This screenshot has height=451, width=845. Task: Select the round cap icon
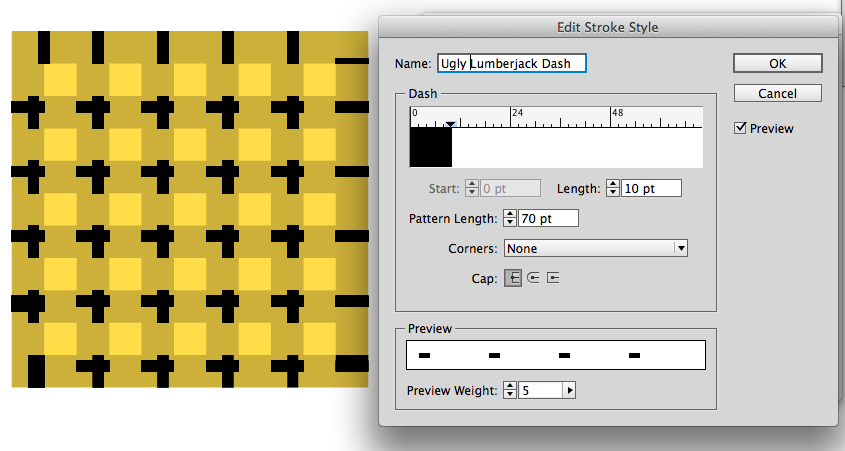(533, 278)
